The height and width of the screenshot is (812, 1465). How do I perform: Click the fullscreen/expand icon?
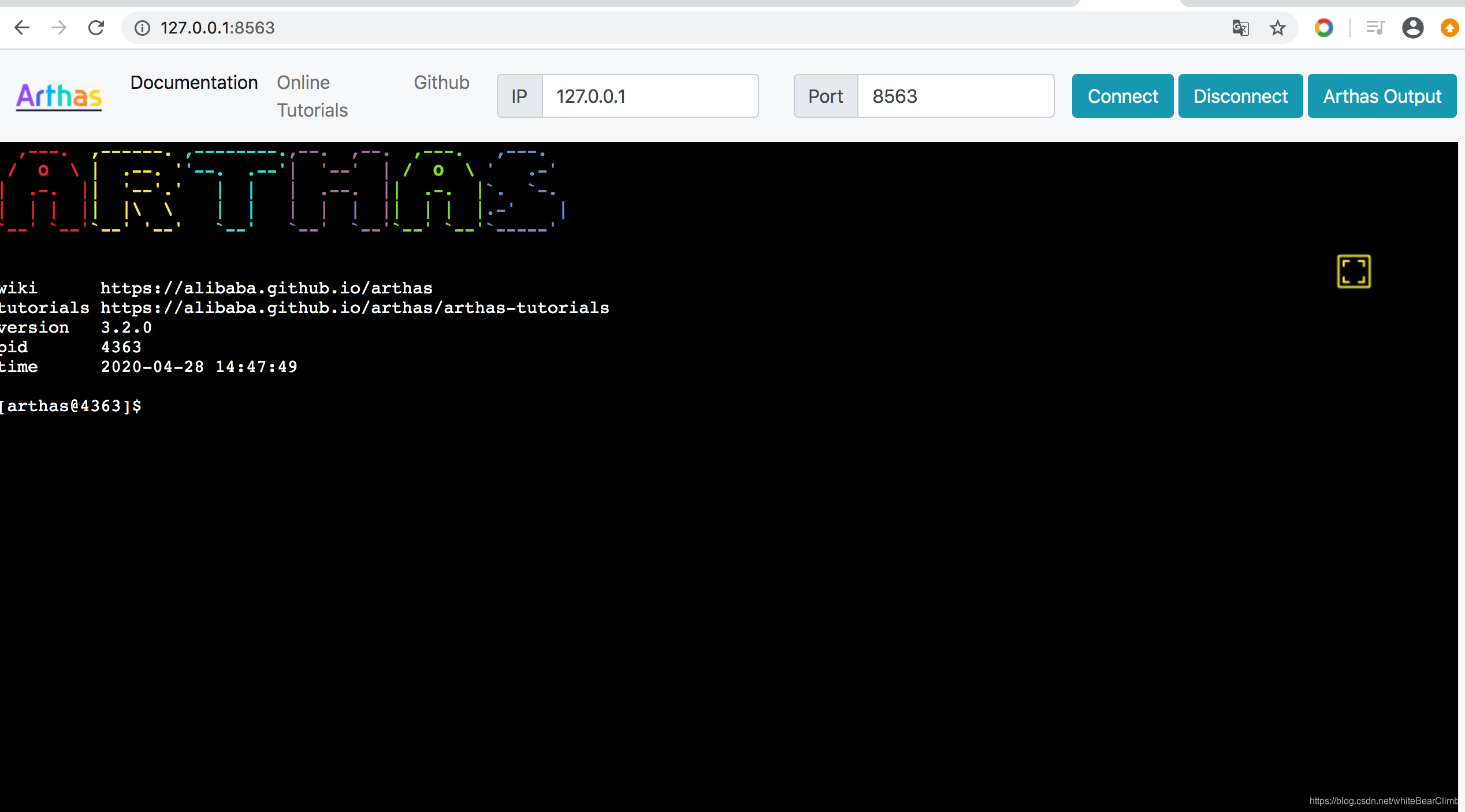1354,272
